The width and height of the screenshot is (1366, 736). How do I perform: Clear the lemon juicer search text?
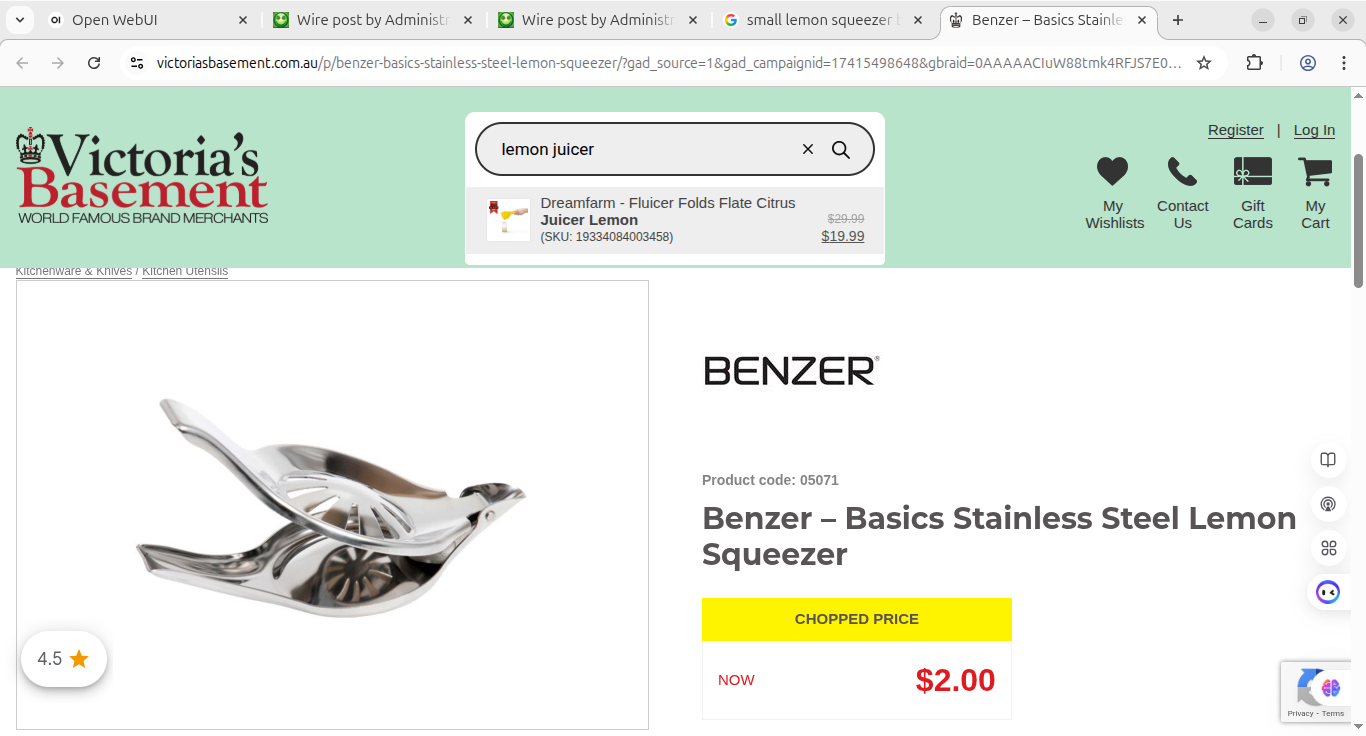point(808,150)
